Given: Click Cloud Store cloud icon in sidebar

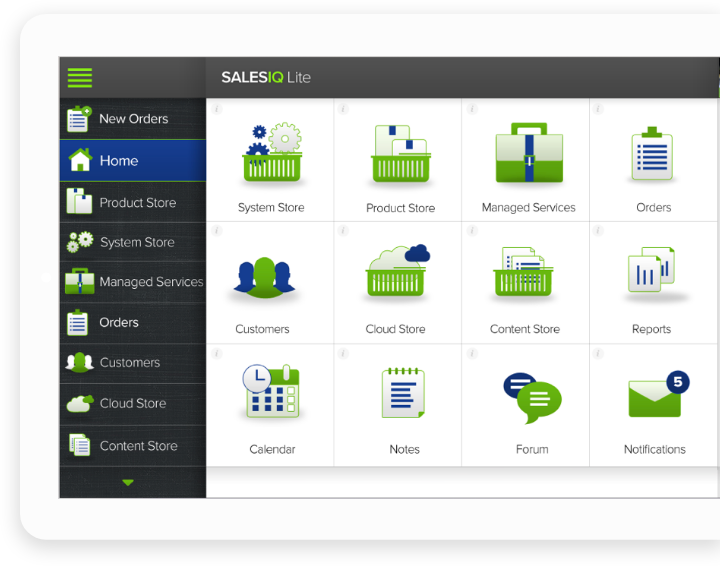Looking at the screenshot, I should (x=80, y=403).
